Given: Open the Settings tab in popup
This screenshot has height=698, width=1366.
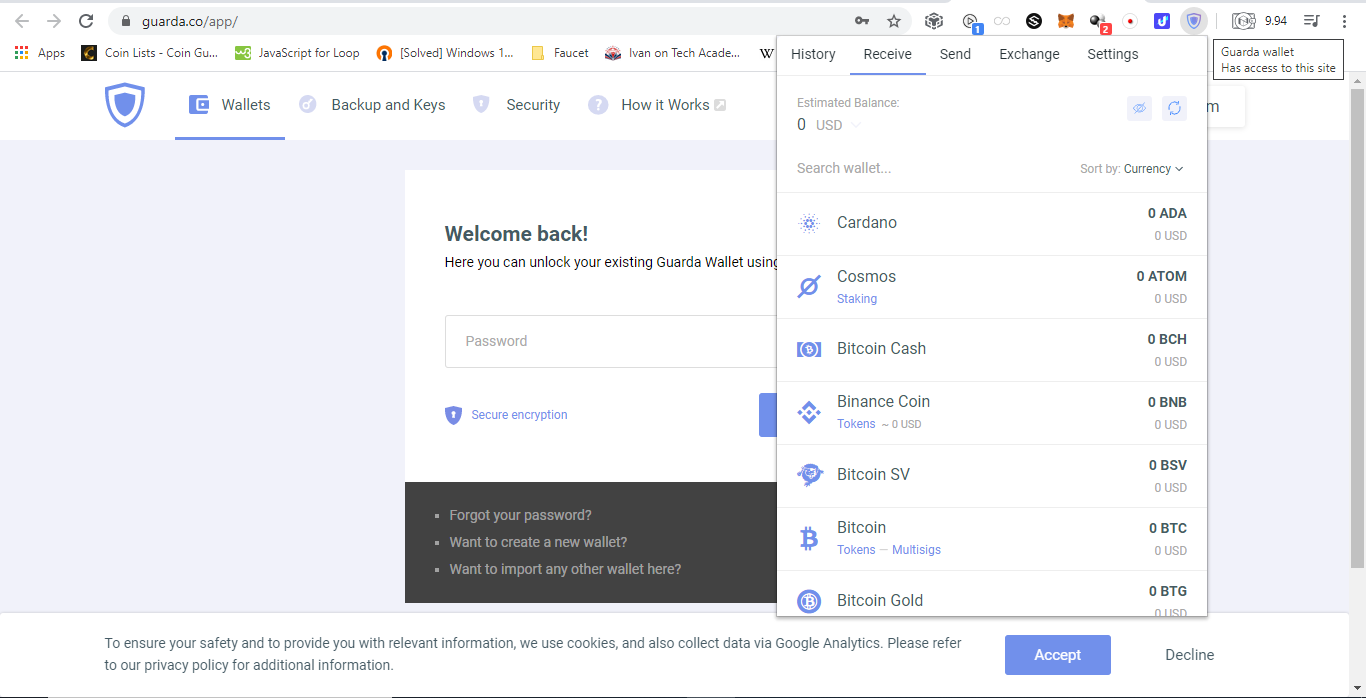Looking at the screenshot, I should coord(1113,54).
